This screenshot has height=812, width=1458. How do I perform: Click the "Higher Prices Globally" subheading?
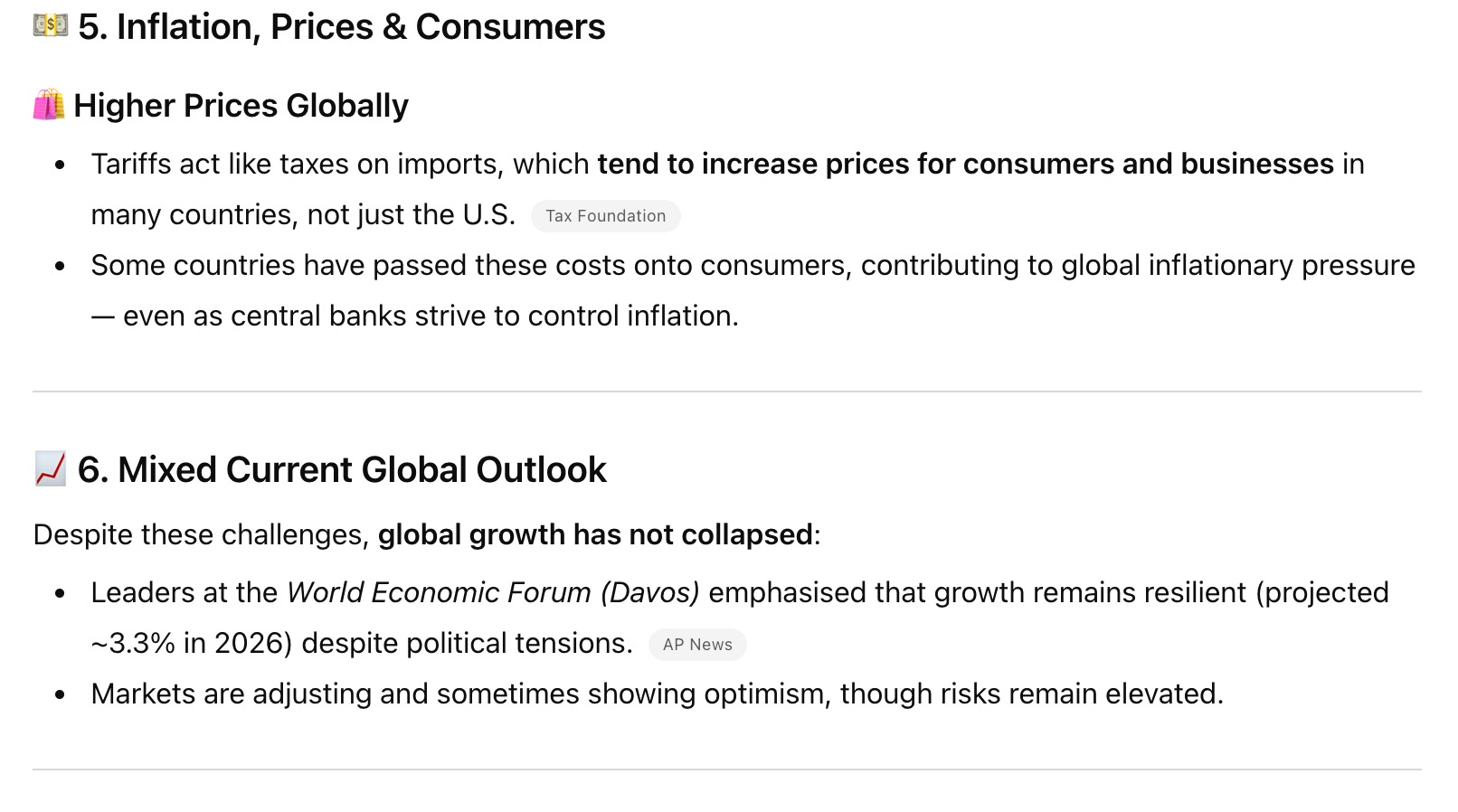click(241, 106)
